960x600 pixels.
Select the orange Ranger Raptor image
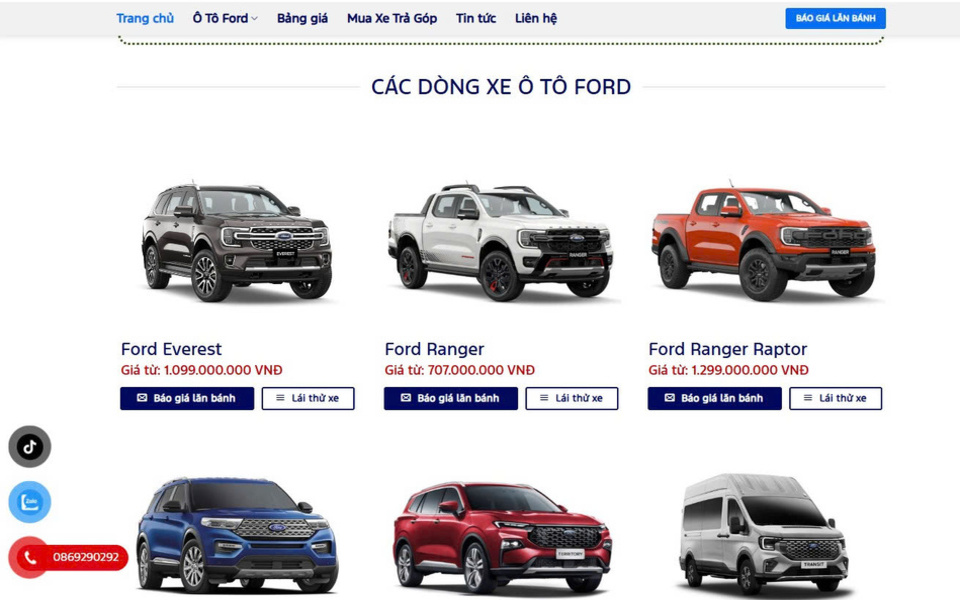(763, 242)
